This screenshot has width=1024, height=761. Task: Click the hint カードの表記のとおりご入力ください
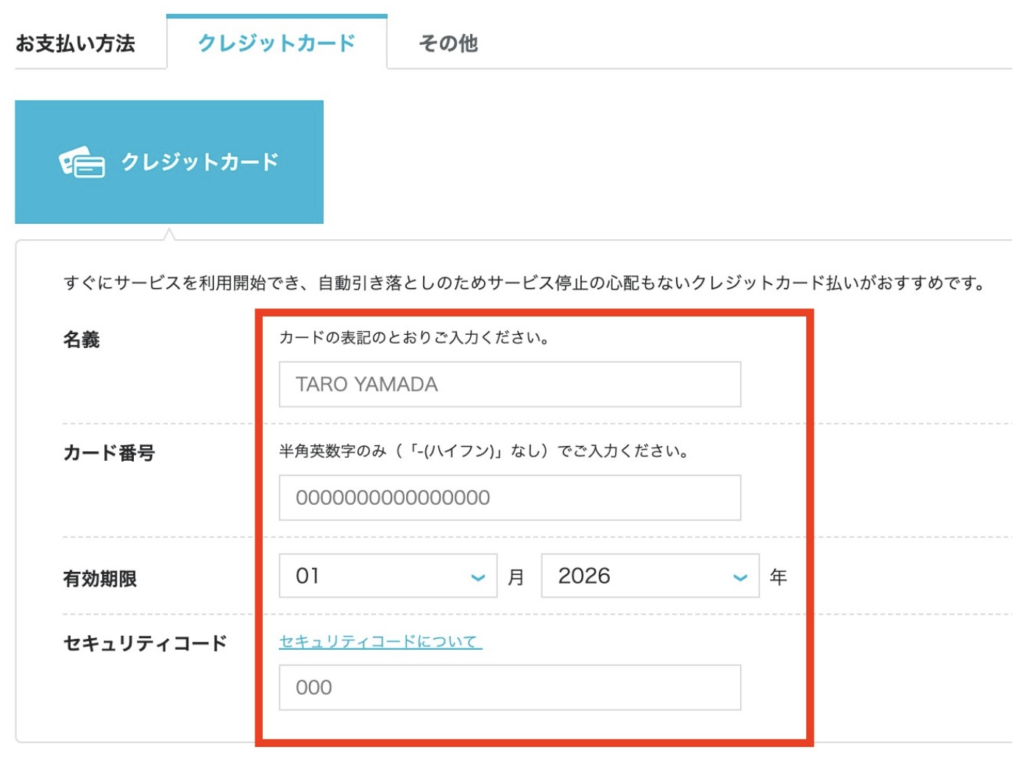click(x=414, y=338)
